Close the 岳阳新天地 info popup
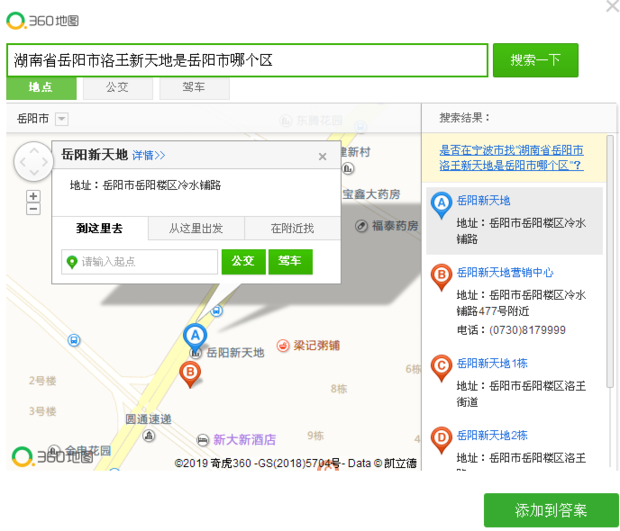This screenshot has height=531, width=620. pyautogui.click(x=322, y=157)
